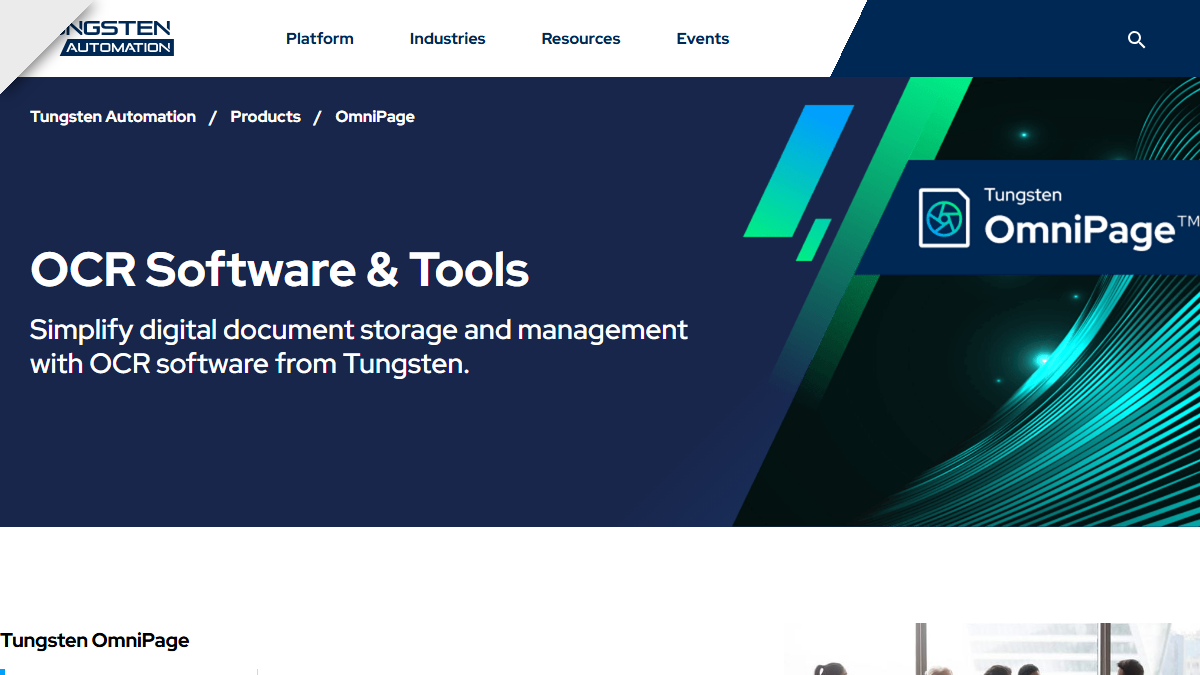Image resolution: width=1200 pixels, height=675 pixels.
Task: Click the Tungsten OmniPage banner wordmark
Action: tap(1091, 217)
